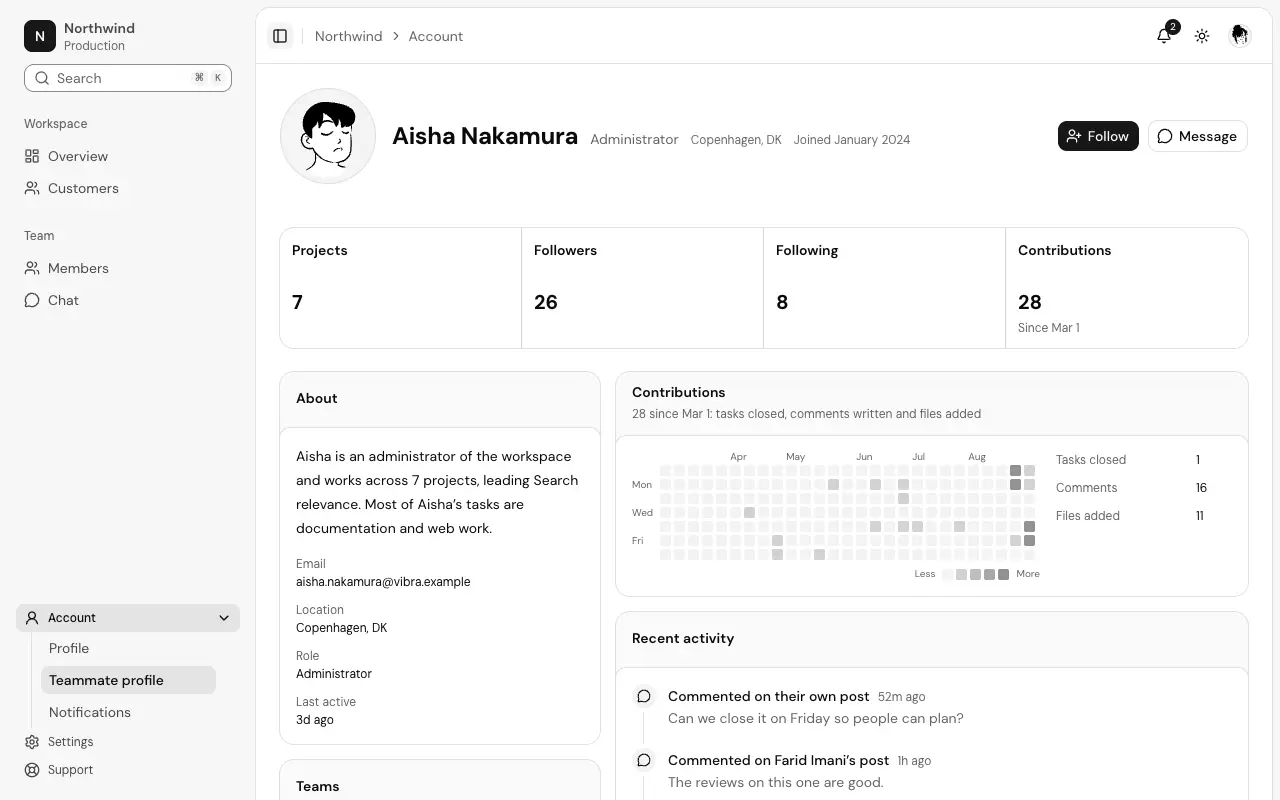
Task: Click the lightest legend swatch near Less
Action: tap(947, 574)
